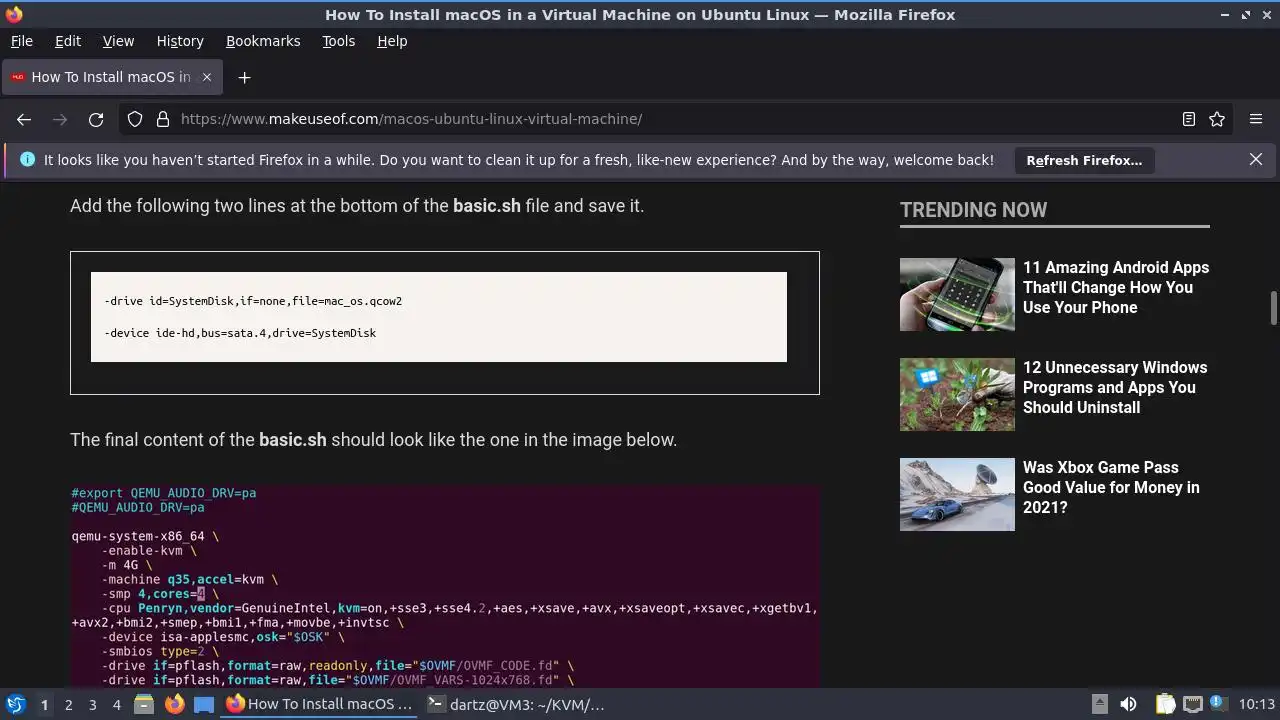Open the file manager taskbar launcher
1280x720 pixels.
[143, 704]
